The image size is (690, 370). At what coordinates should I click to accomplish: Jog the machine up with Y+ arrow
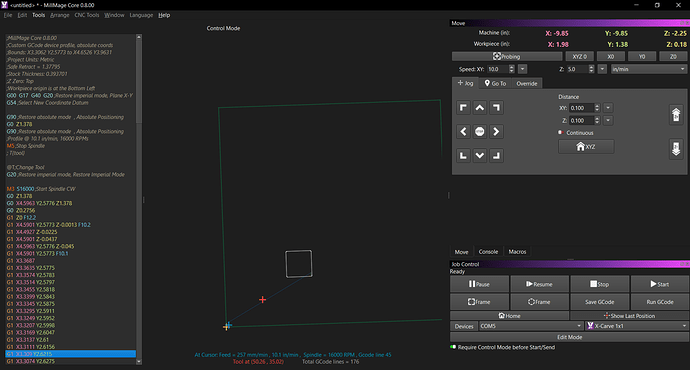click(480, 108)
